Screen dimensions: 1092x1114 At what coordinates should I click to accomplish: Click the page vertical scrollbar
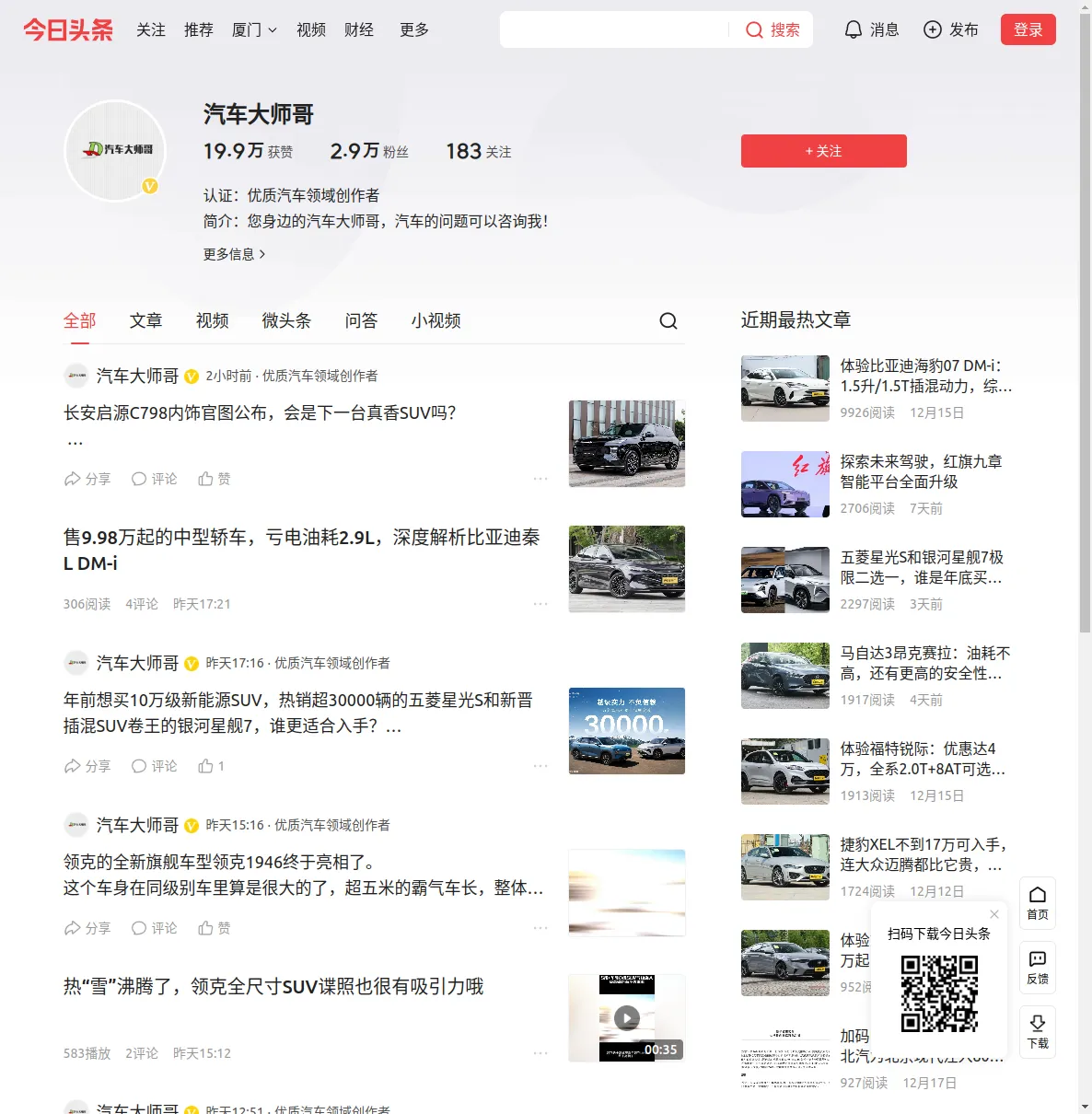(x=1085, y=322)
